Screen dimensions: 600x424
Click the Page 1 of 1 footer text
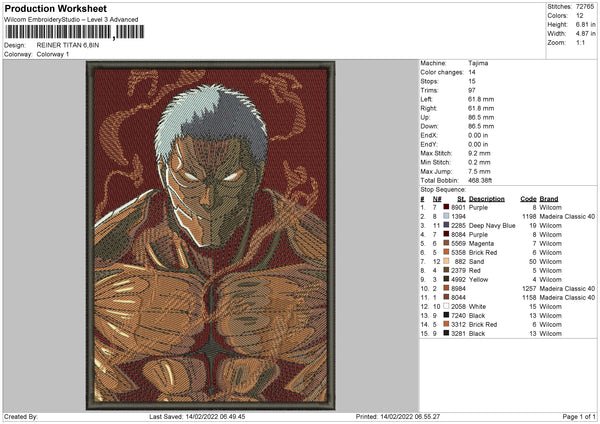(x=579, y=416)
